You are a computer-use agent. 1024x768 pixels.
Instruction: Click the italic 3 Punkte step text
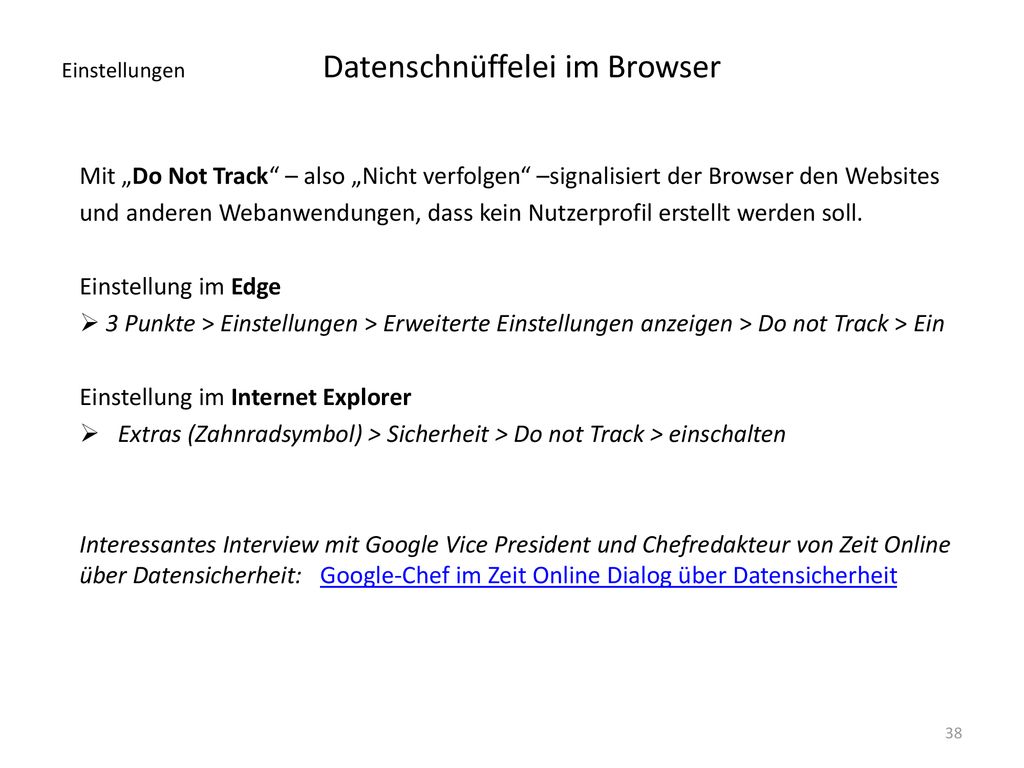pyautogui.click(x=150, y=323)
